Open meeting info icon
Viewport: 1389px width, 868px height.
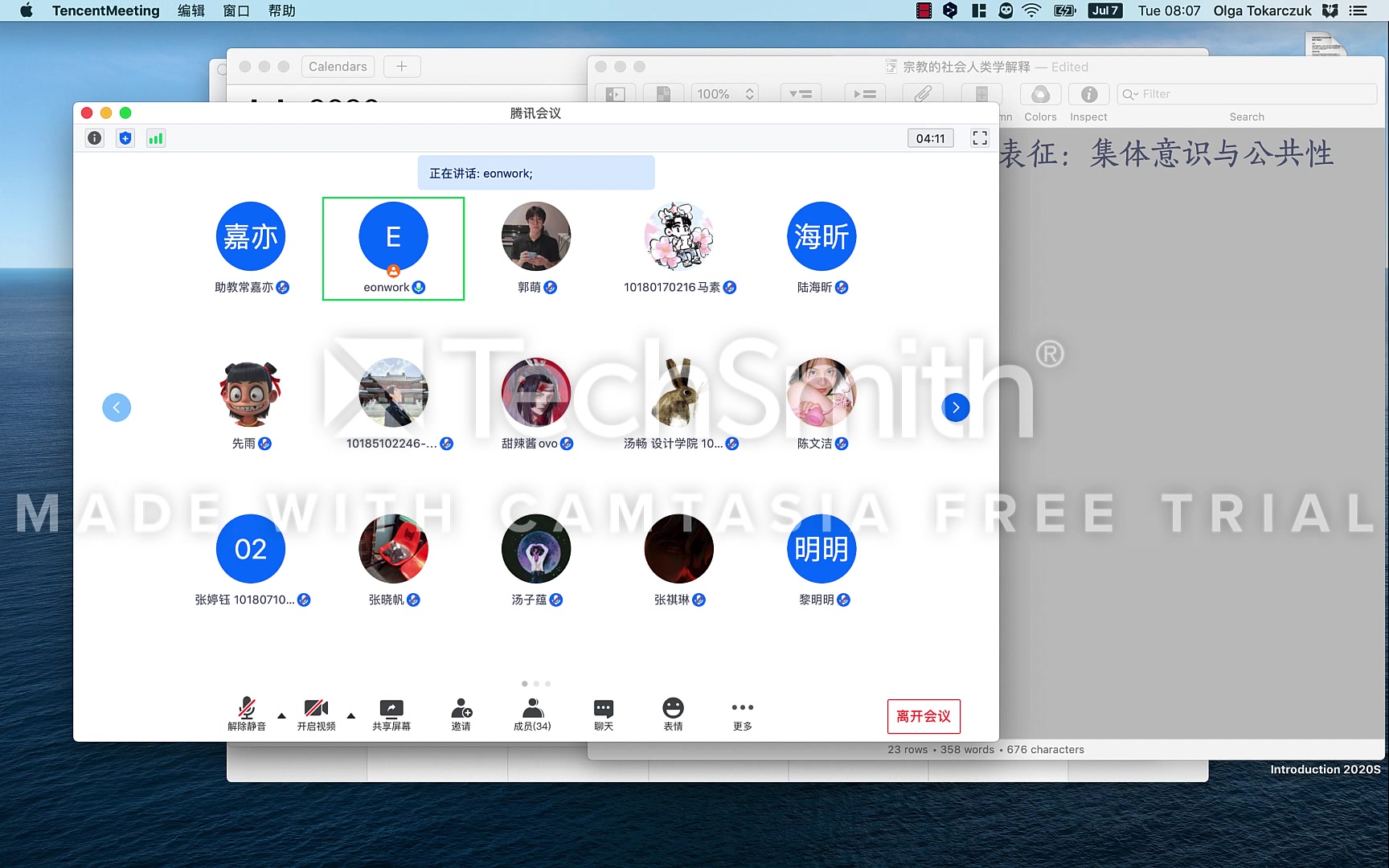tap(95, 138)
